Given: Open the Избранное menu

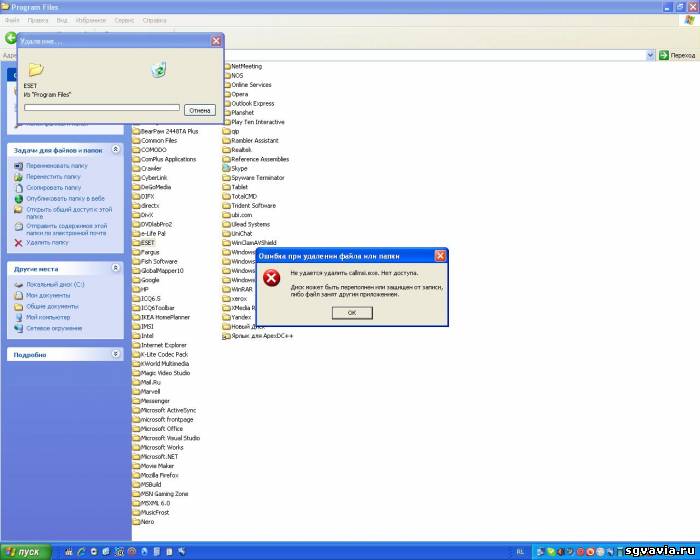Looking at the screenshot, I should [x=91, y=21].
